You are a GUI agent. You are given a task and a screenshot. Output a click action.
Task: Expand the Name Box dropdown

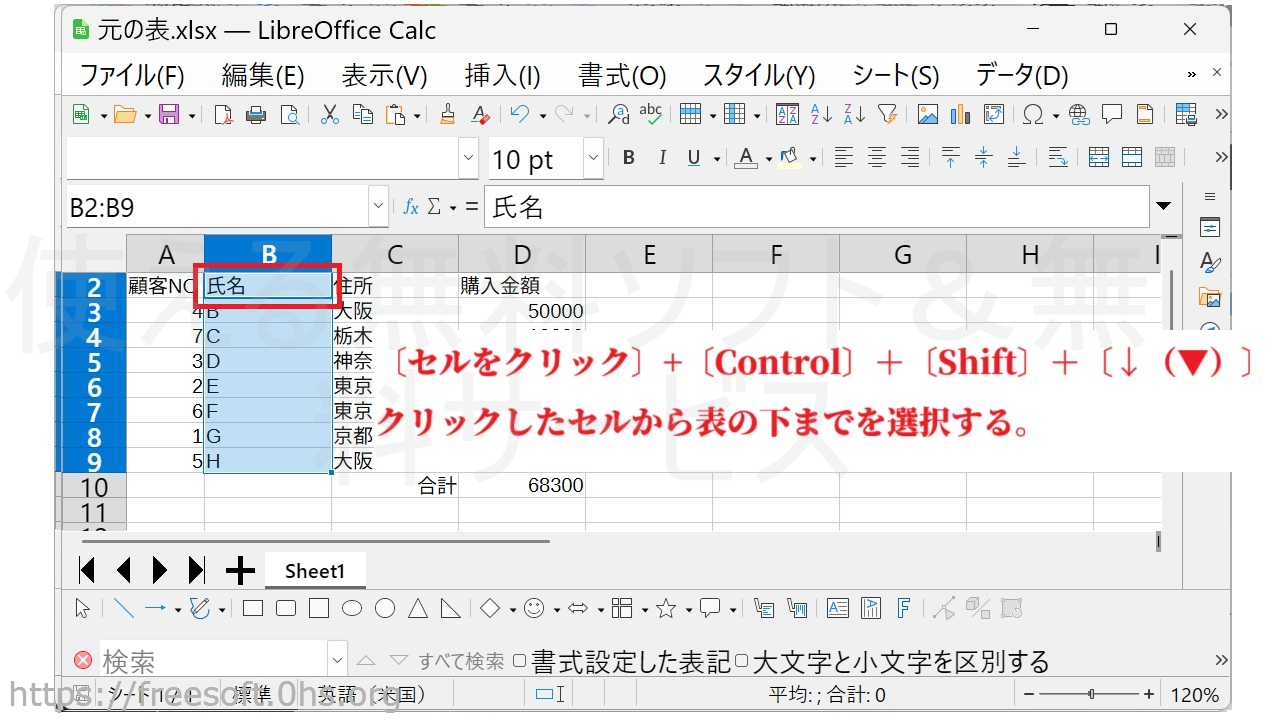pos(378,207)
